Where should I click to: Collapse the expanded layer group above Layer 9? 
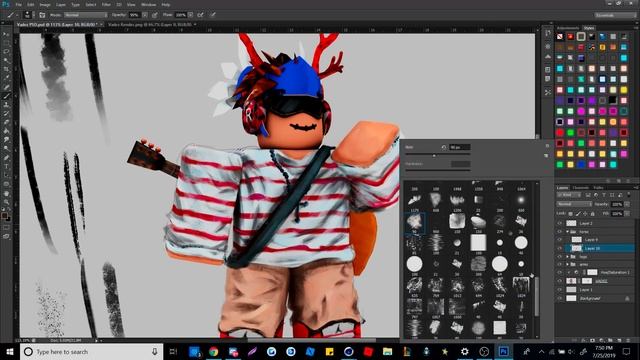pyautogui.click(x=567, y=231)
